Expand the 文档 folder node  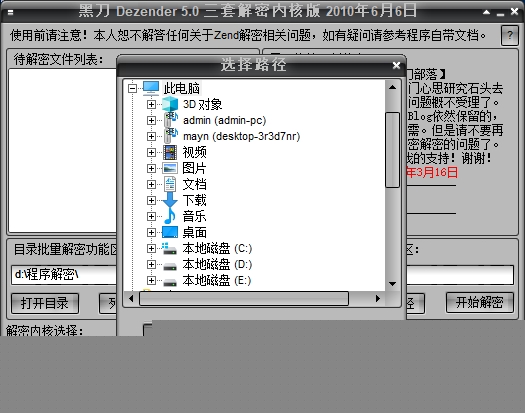click(x=151, y=184)
